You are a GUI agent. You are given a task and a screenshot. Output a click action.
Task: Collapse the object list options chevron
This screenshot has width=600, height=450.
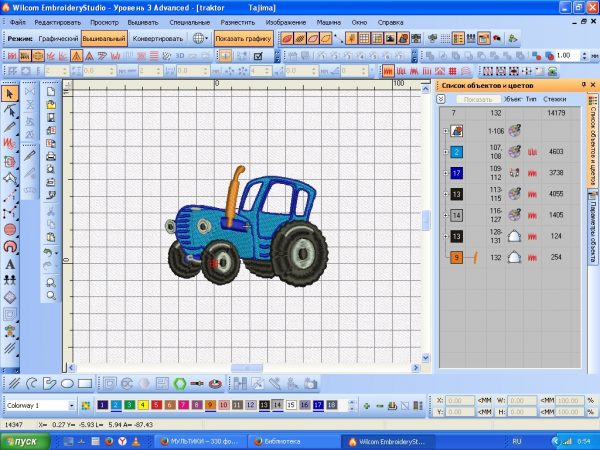click(441, 99)
